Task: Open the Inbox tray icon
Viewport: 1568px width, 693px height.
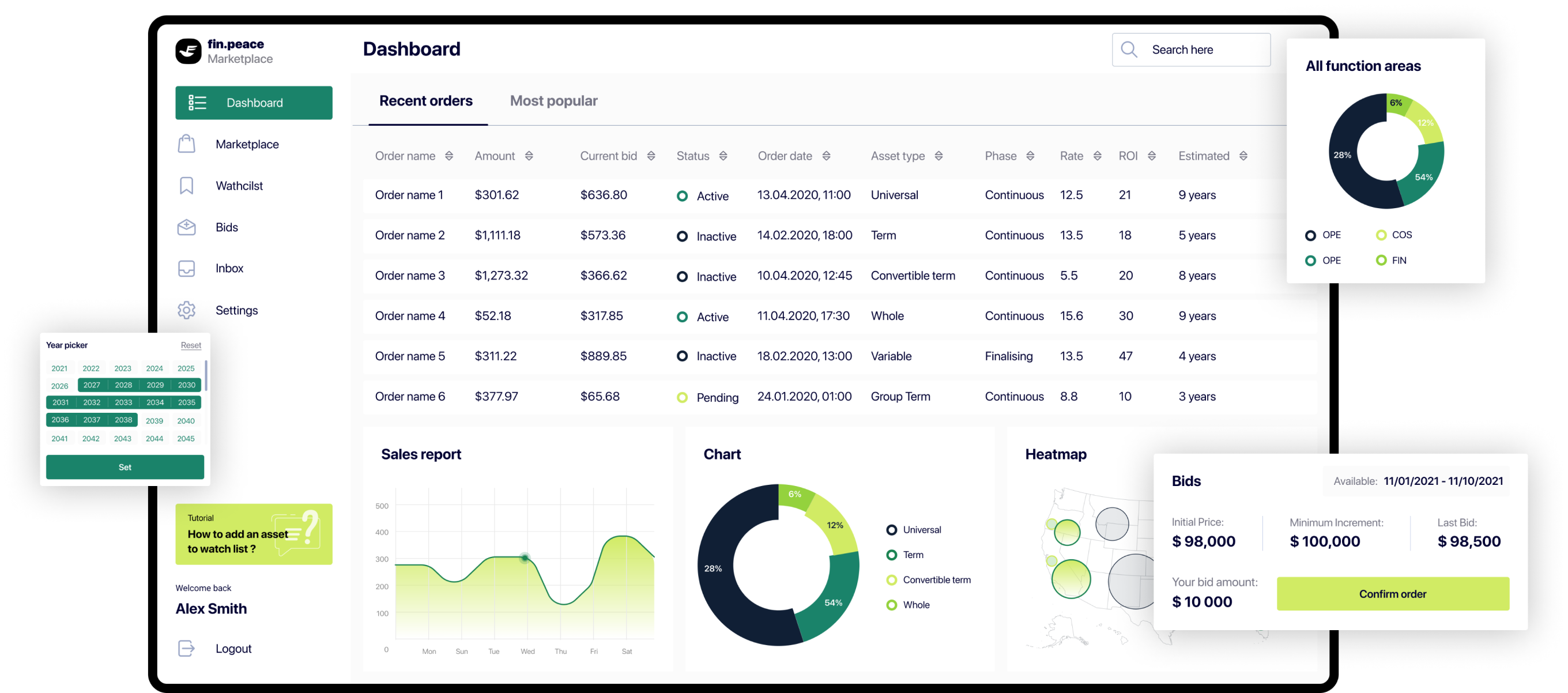Action: point(186,269)
